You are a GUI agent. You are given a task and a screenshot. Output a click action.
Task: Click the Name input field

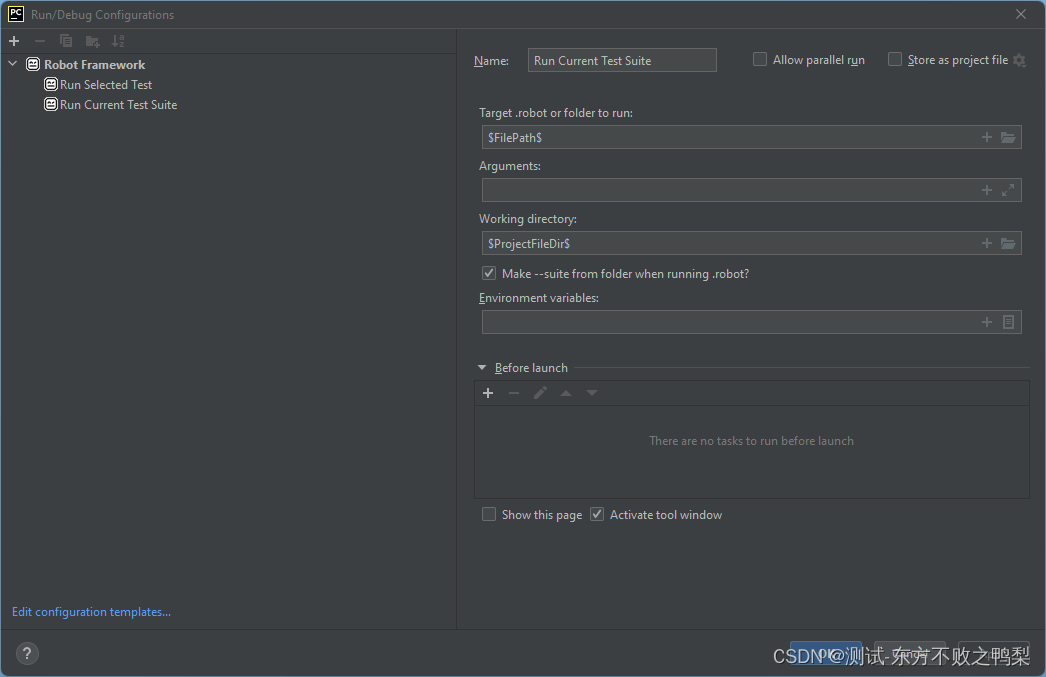point(622,61)
